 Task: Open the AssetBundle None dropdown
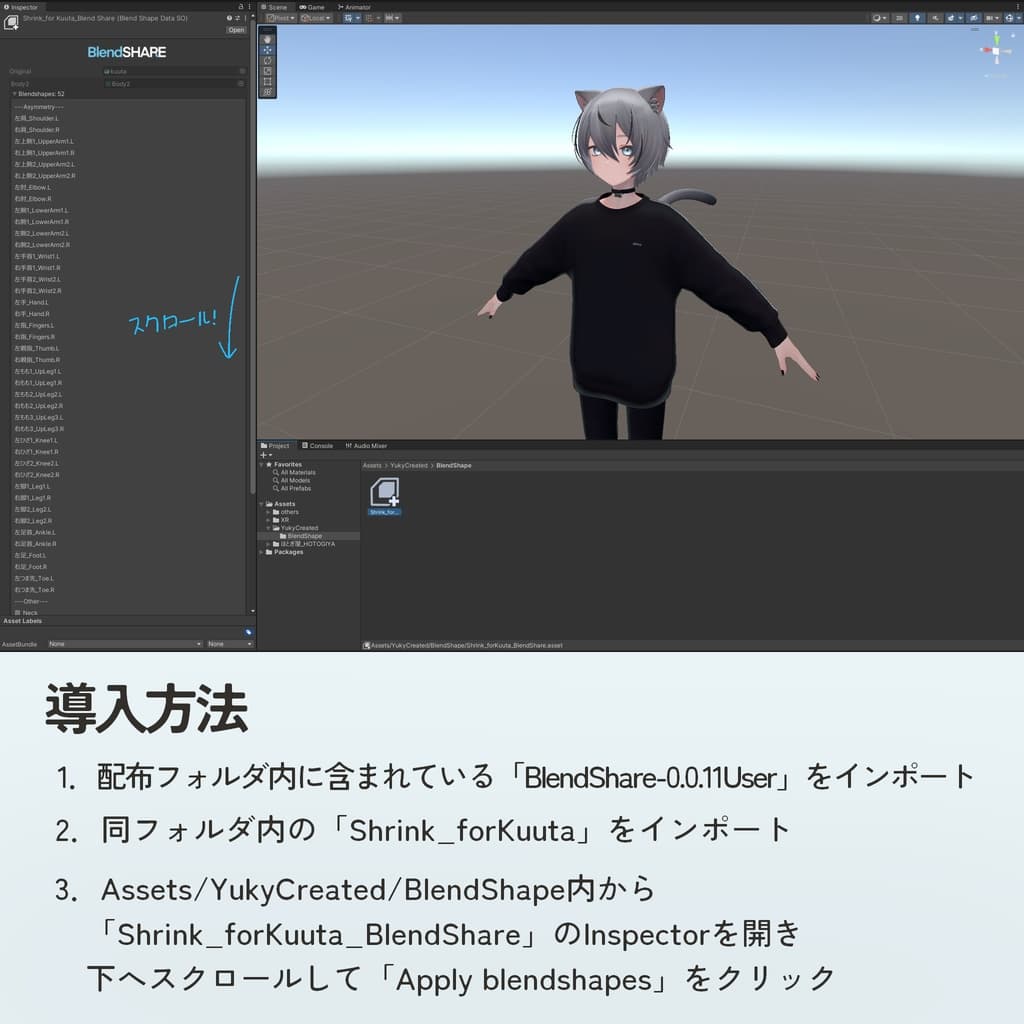click(x=124, y=644)
